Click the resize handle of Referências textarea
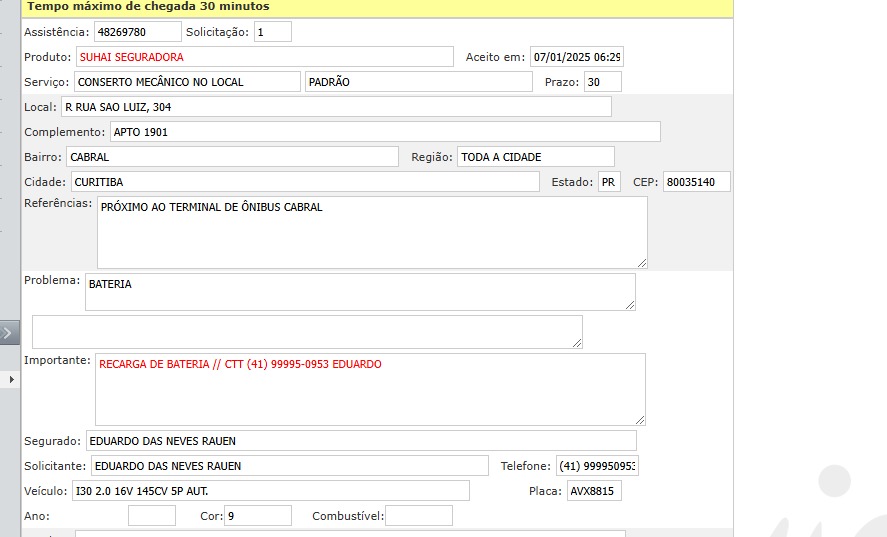Screen dimensions: 887x537 641,262
